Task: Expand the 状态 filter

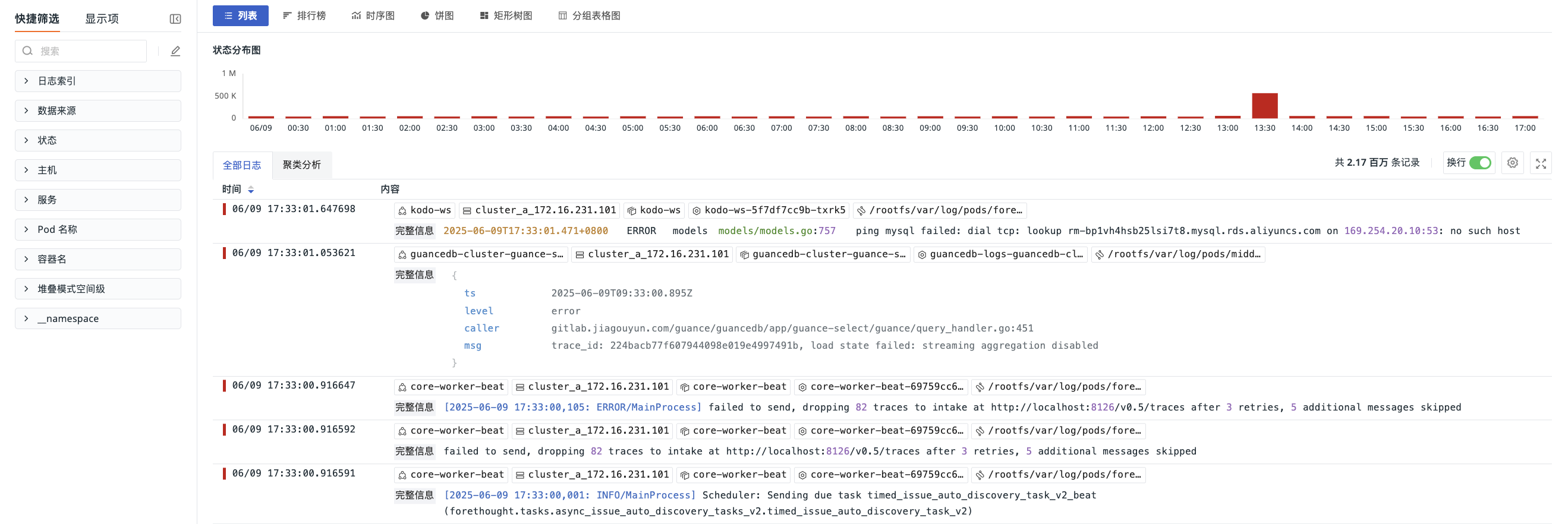Action: [x=98, y=141]
